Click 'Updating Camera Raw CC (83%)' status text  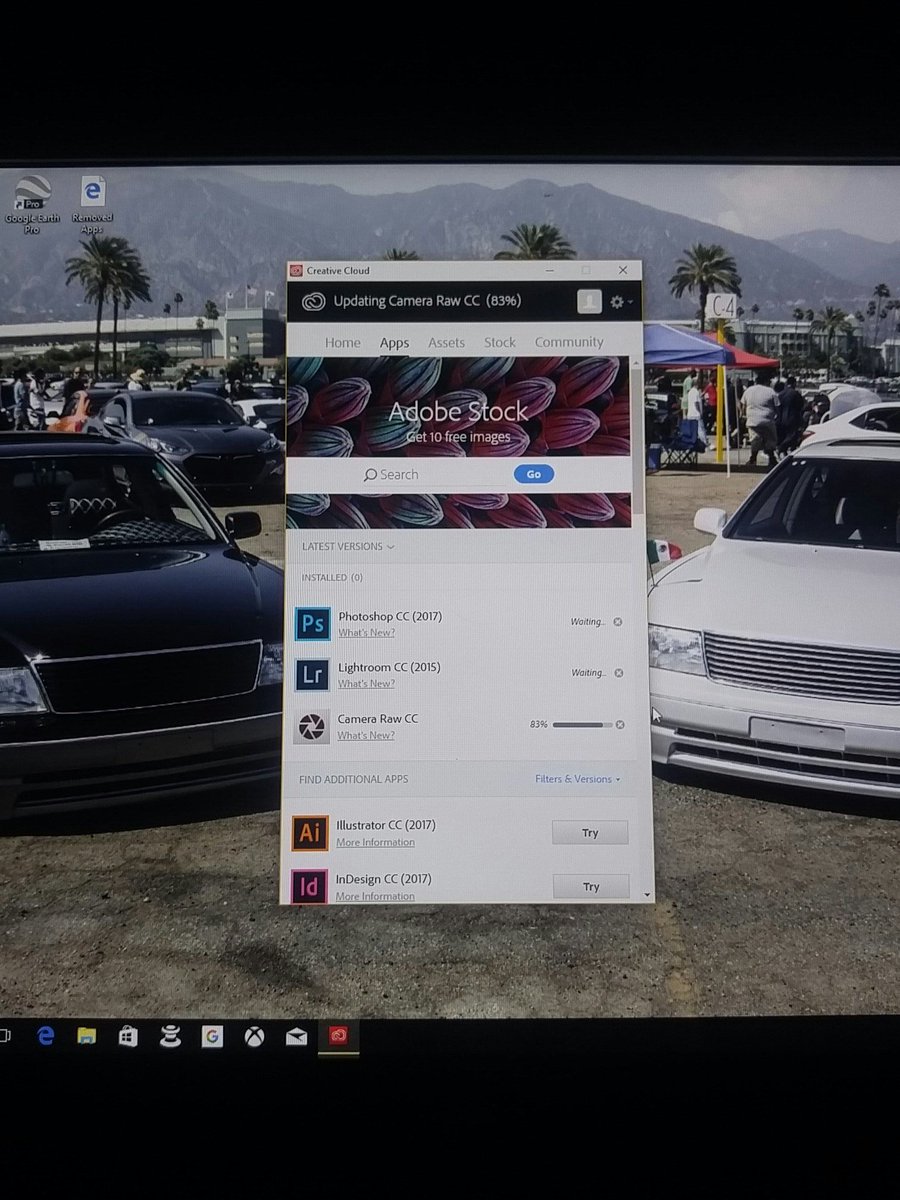(427, 301)
